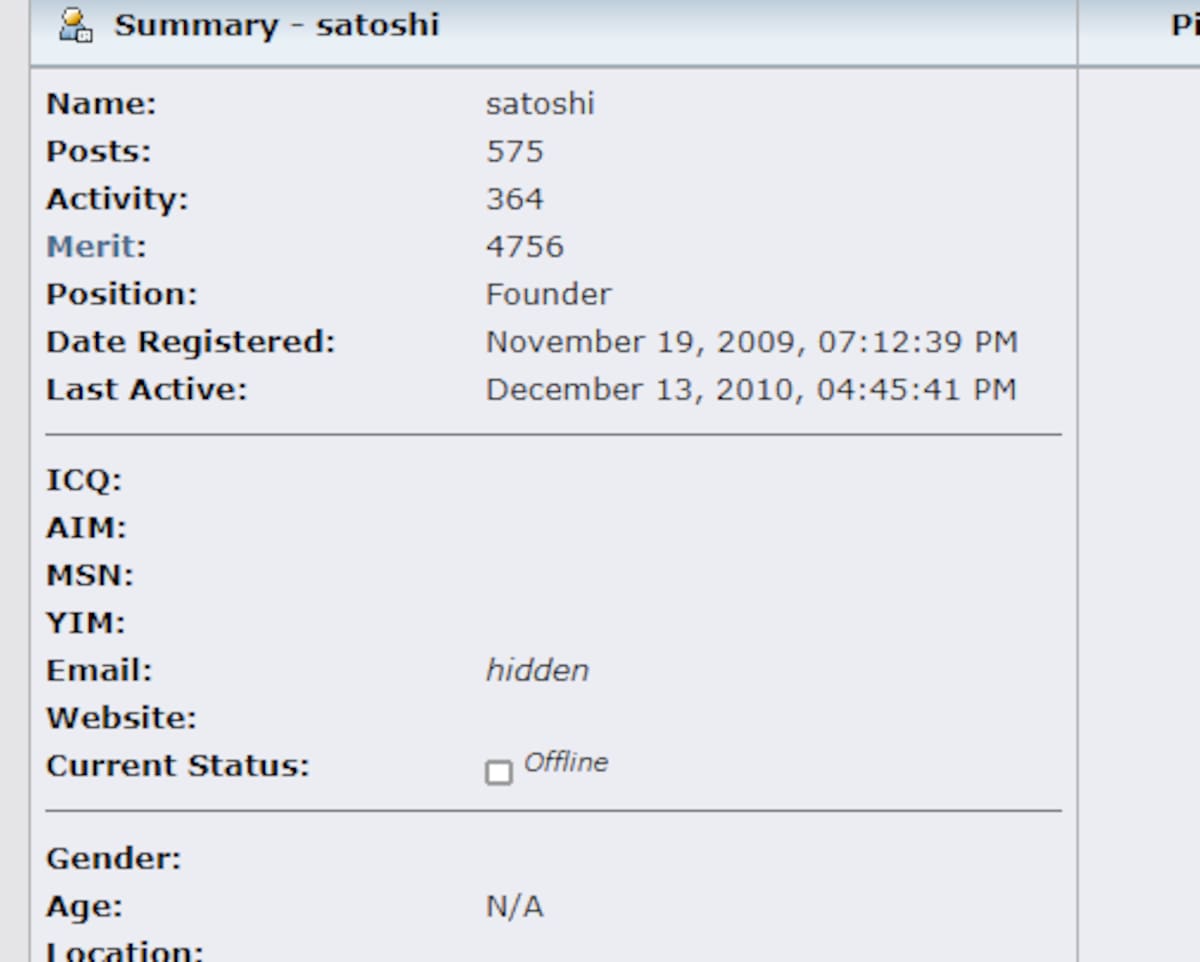Click the Website field label
1200x962 pixels.
point(121,718)
